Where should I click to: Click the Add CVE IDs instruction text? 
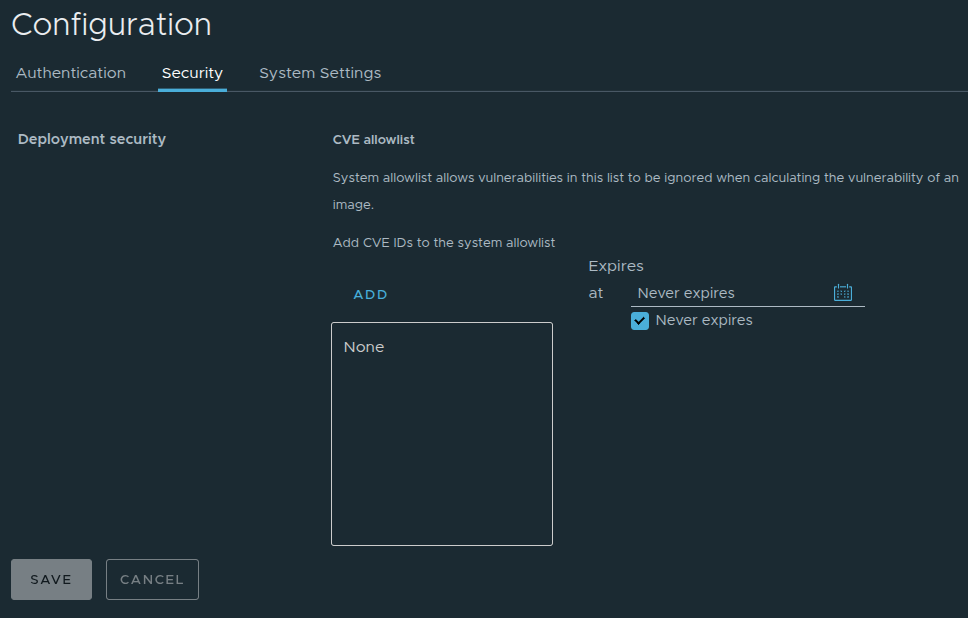[x=443, y=243]
